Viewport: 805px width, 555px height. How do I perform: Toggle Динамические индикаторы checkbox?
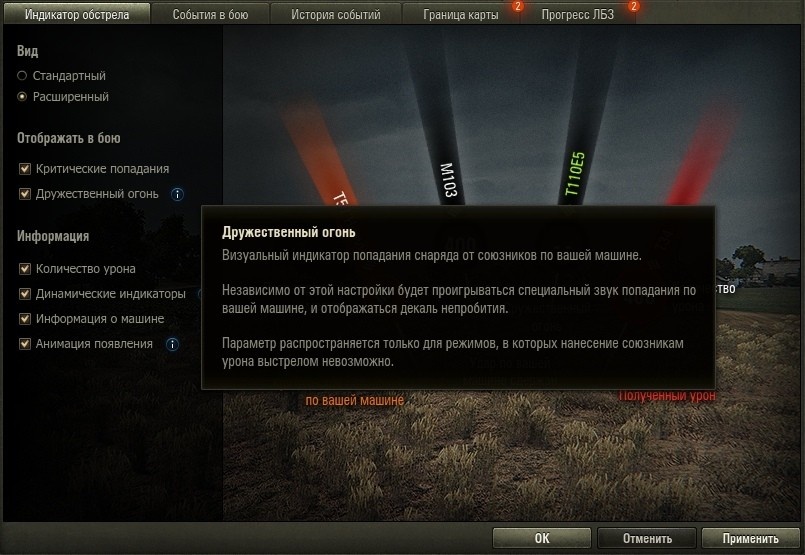click(x=25, y=294)
